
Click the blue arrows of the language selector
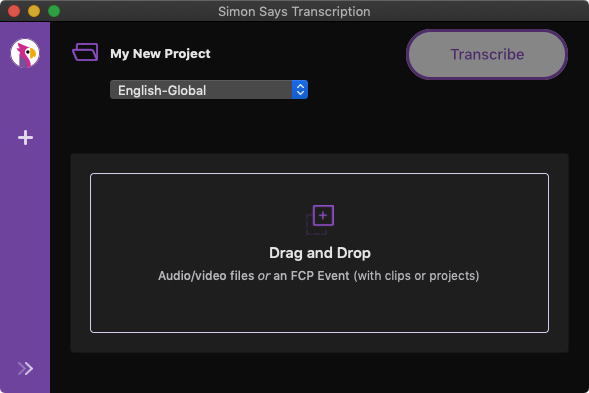click(300, 90)
